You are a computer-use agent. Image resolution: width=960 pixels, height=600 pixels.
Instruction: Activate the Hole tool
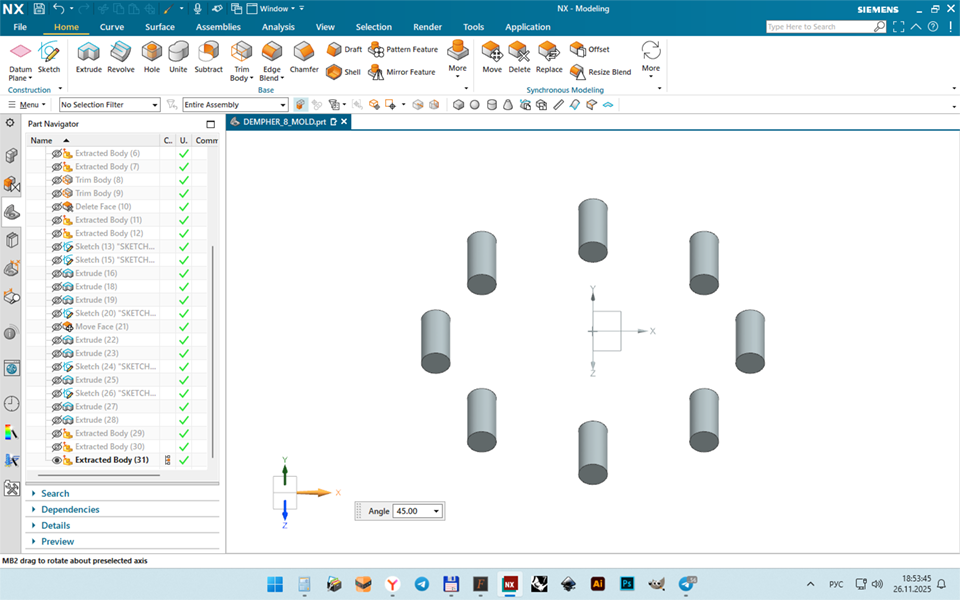point(152,57)
